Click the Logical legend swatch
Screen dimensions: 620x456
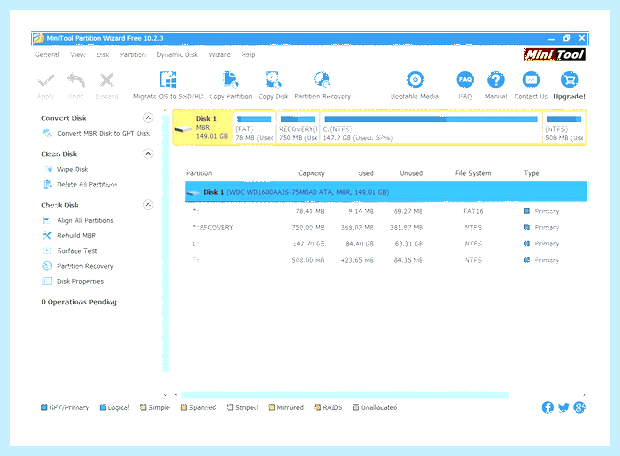[102, 407]
